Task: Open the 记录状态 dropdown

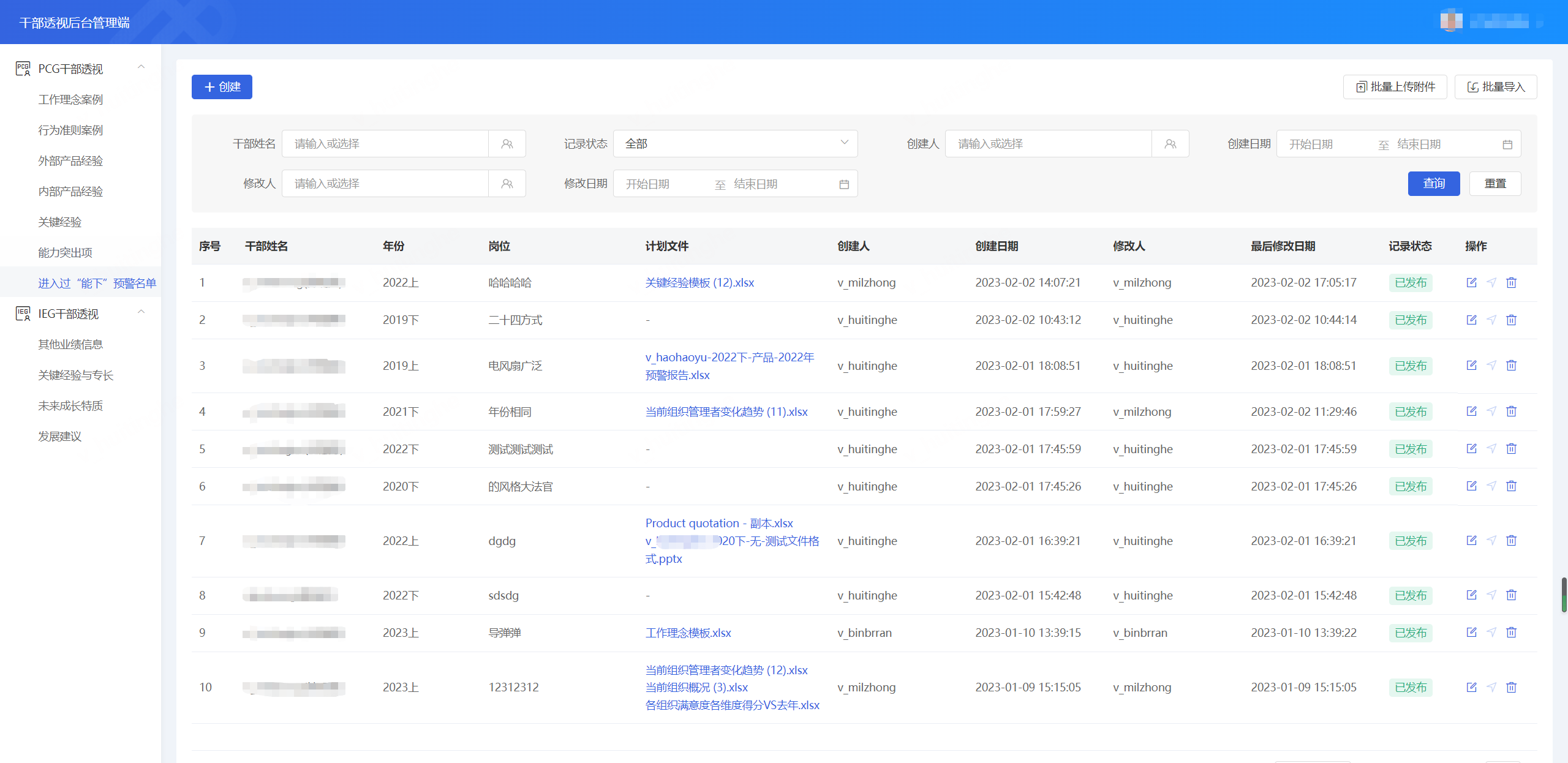Action: pos(735,144)
